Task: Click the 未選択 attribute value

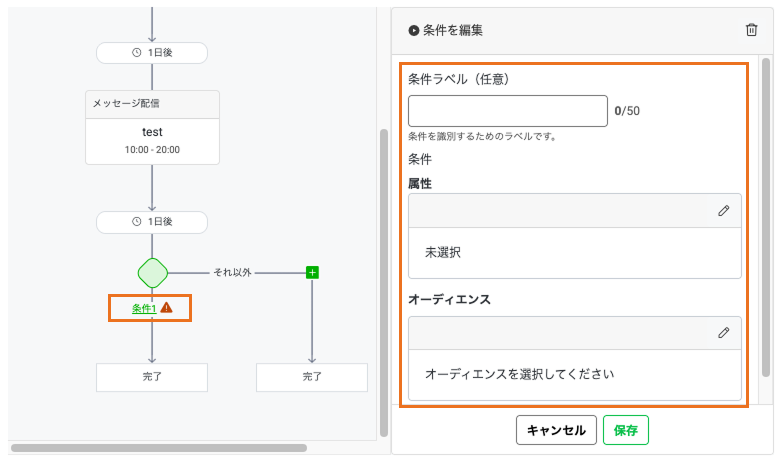Action: [x=443, y=252]
